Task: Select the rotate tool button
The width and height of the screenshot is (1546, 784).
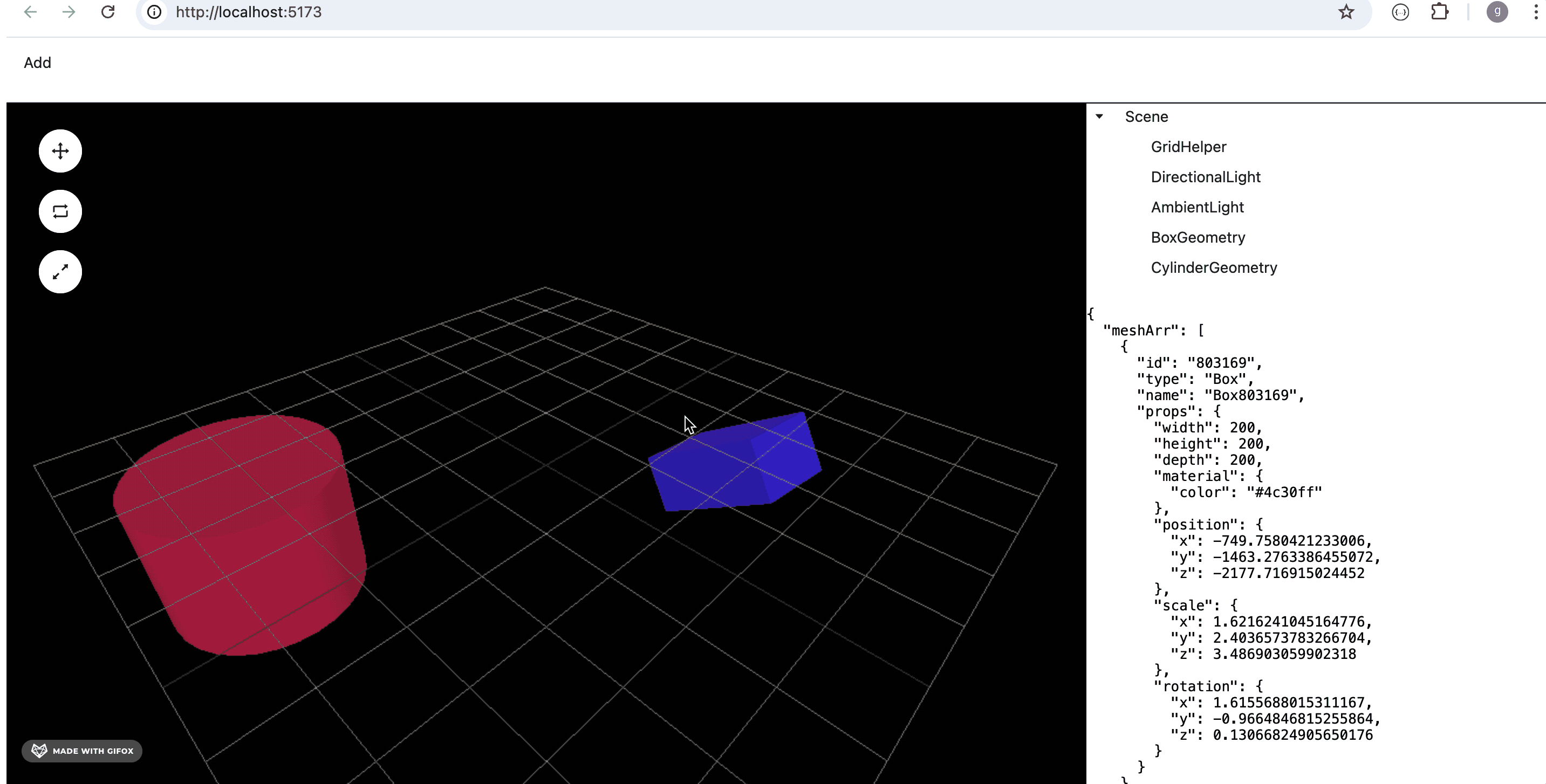Action: point(60,211)
